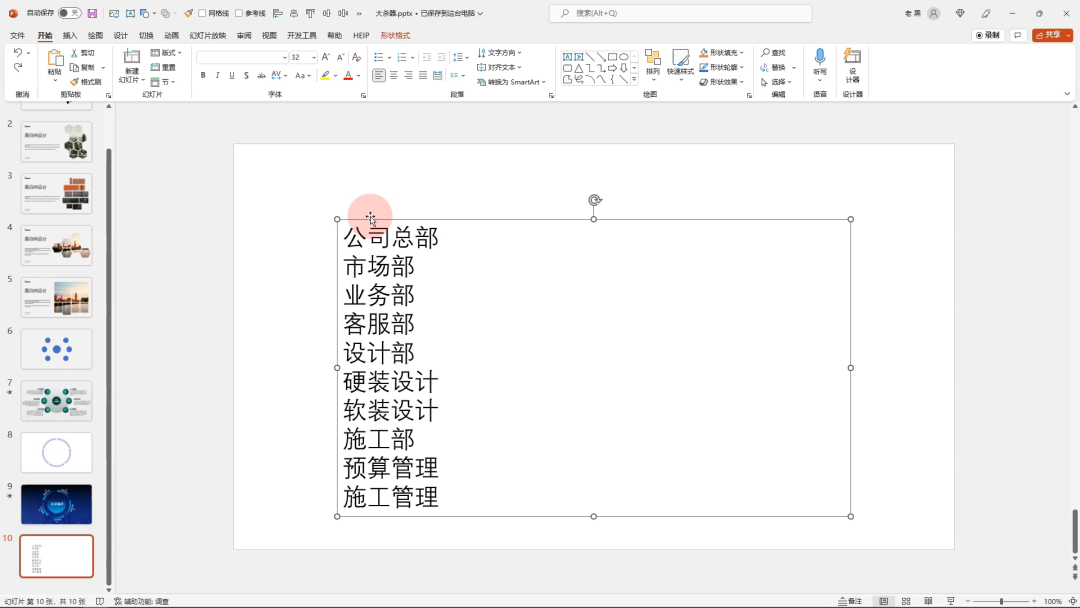This screenshot has height=608, width=1080.
Task: Toggle normal view button in status bar
Action: click(x=883, y=601)
